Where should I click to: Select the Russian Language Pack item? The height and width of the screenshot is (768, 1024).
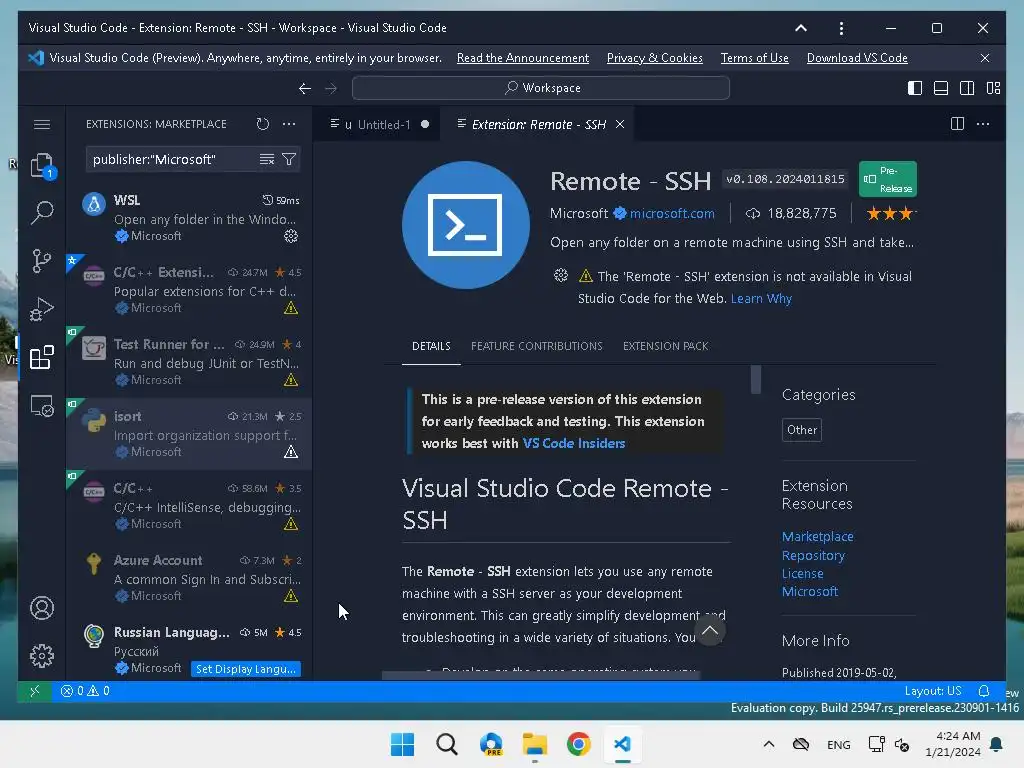tap(189, 650)
